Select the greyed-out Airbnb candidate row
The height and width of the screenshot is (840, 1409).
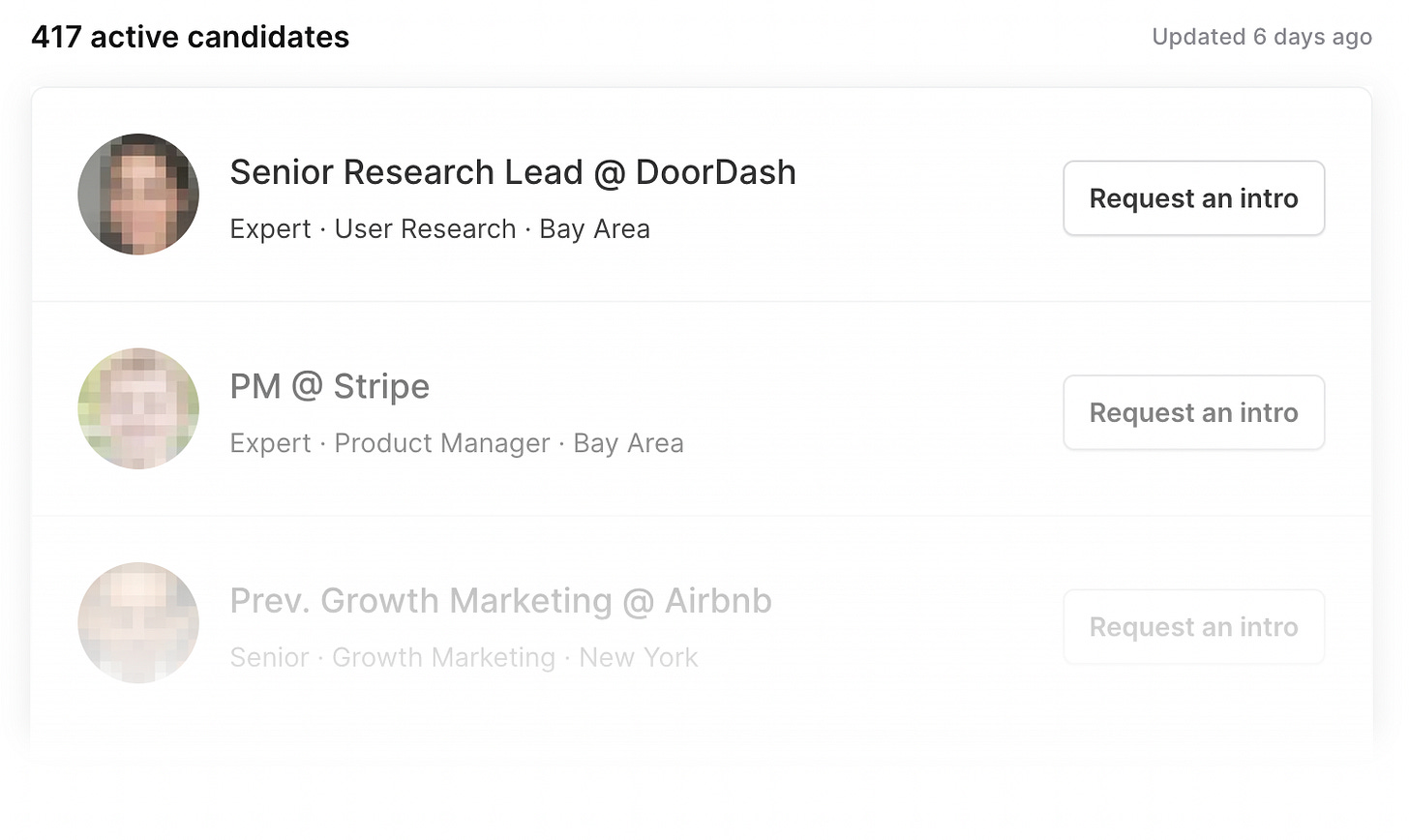coord(677,623)
